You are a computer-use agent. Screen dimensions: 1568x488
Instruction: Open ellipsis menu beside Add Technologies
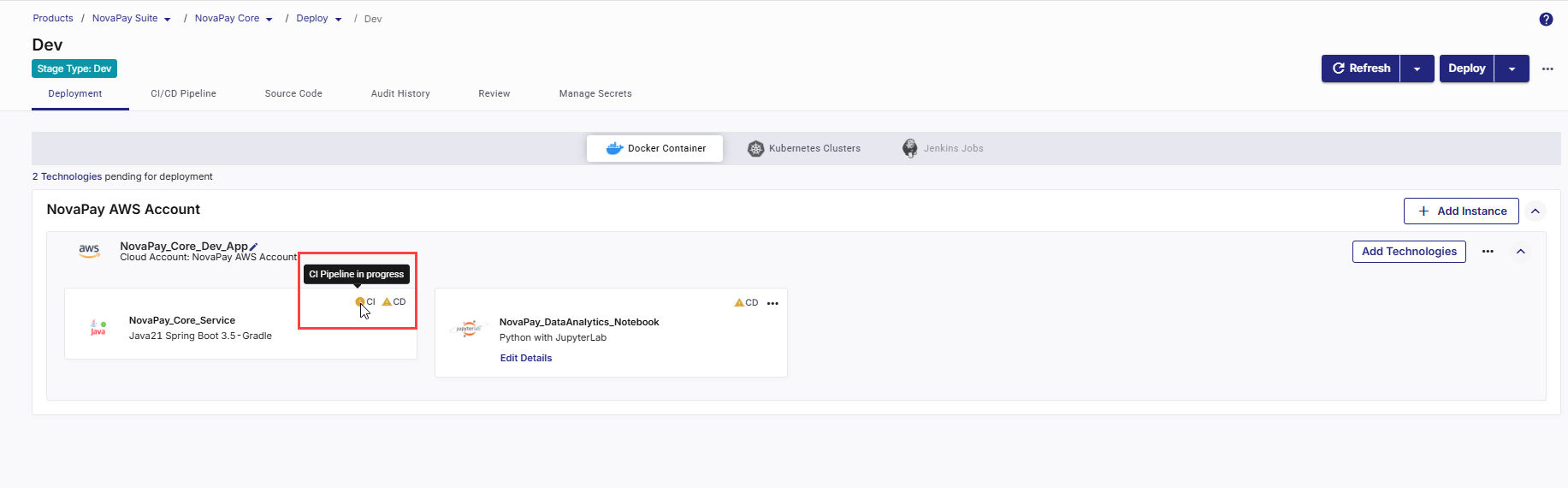(x=1488, y=252)
